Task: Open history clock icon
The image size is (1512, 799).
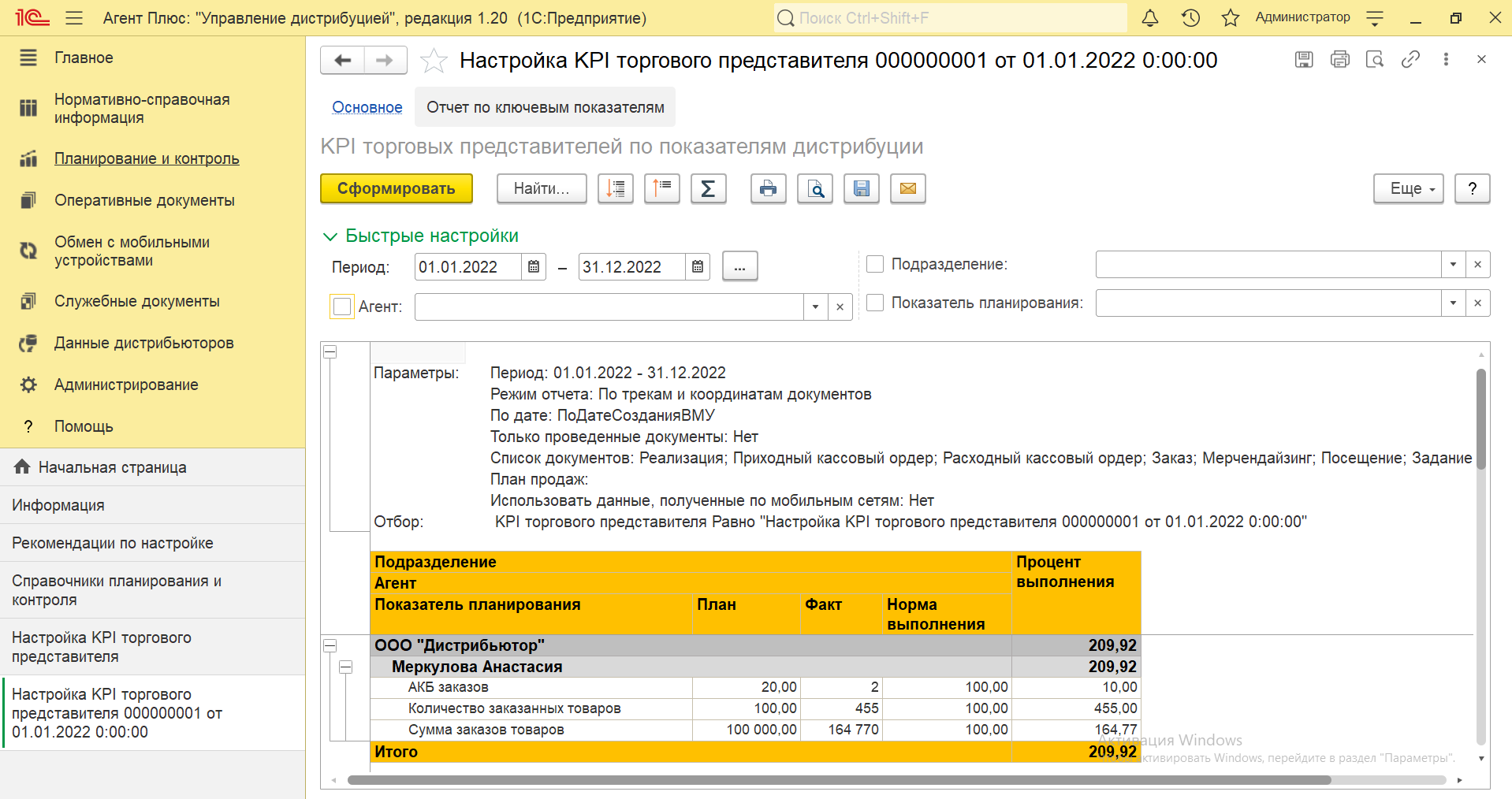Action: (x=1190, y=17)
